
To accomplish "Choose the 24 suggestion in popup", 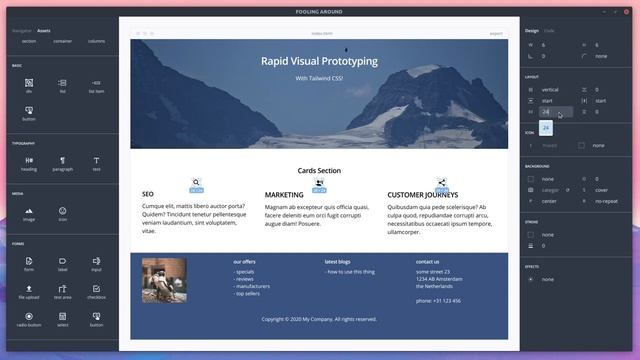I will (546, 128).
